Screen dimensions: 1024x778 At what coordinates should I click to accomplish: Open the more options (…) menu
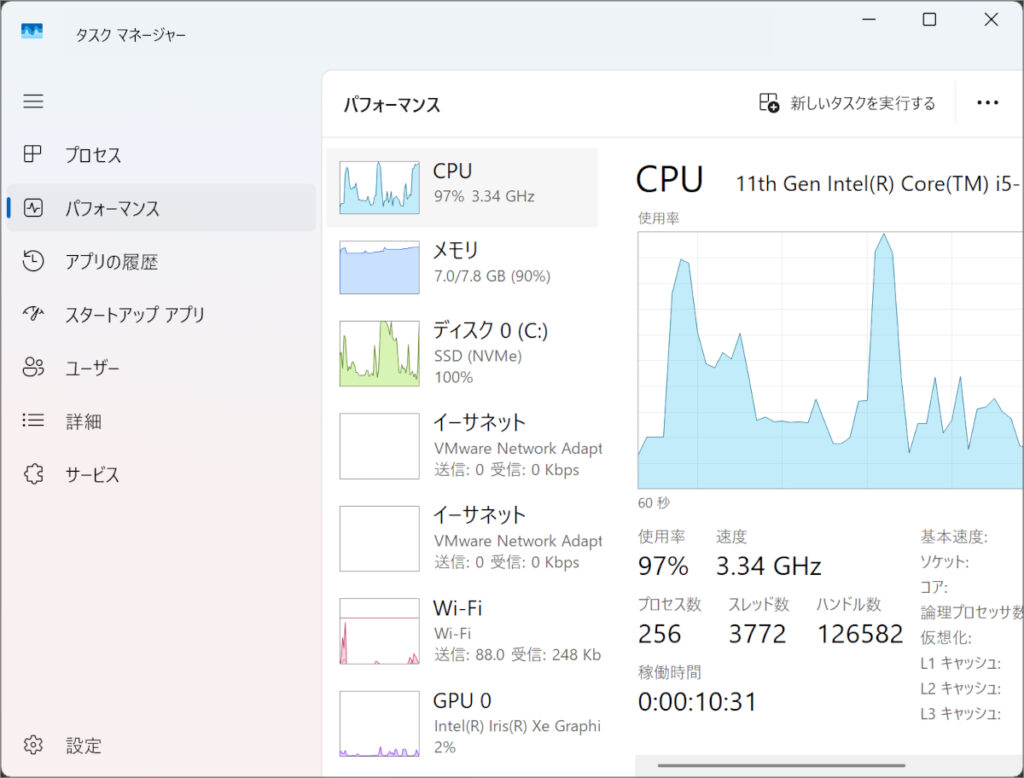click(988, 102)
